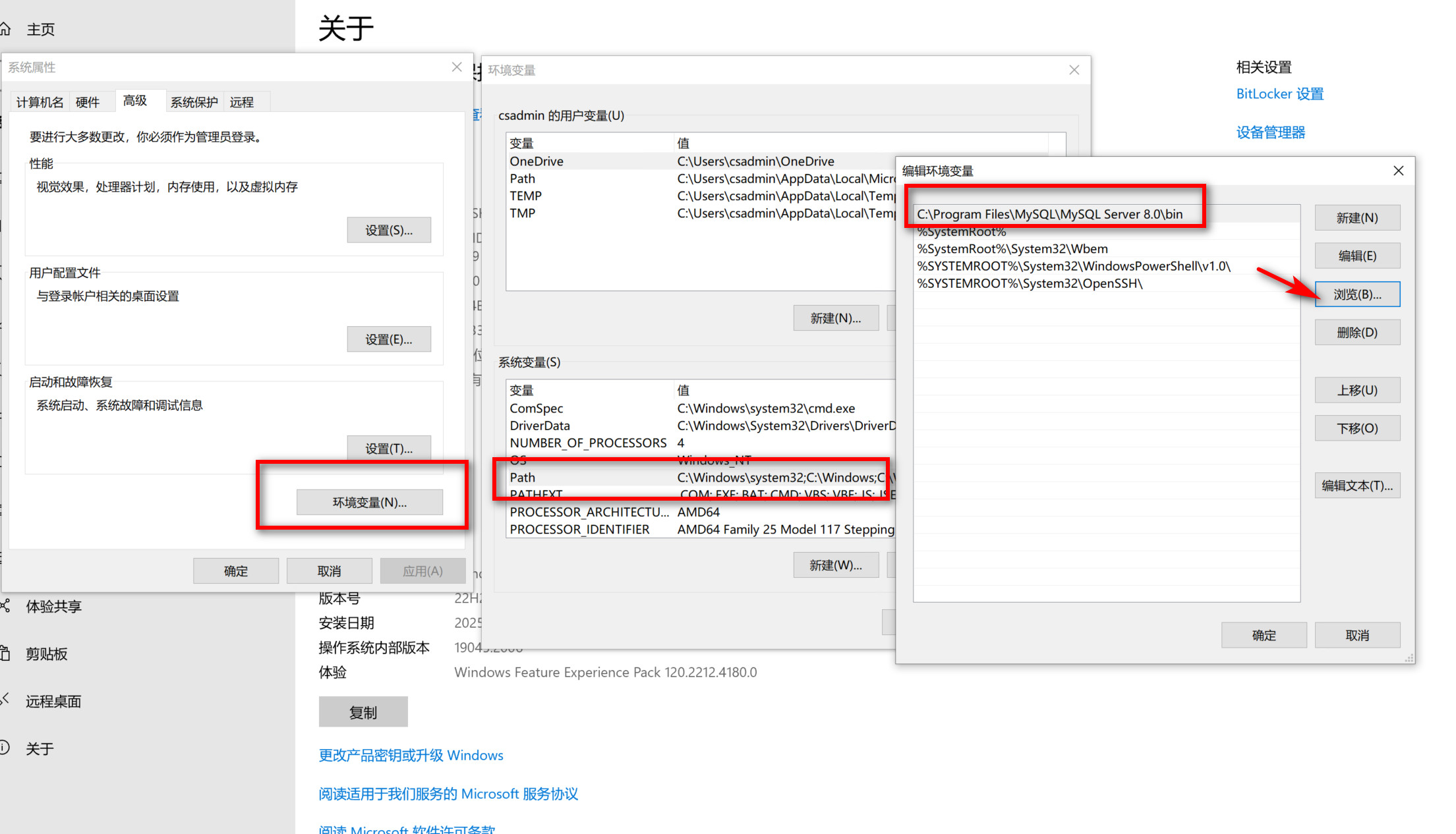Switch to the 计算机名 tab
The height and width of the screenshot is (834, 1456).
tap(39, 101)
